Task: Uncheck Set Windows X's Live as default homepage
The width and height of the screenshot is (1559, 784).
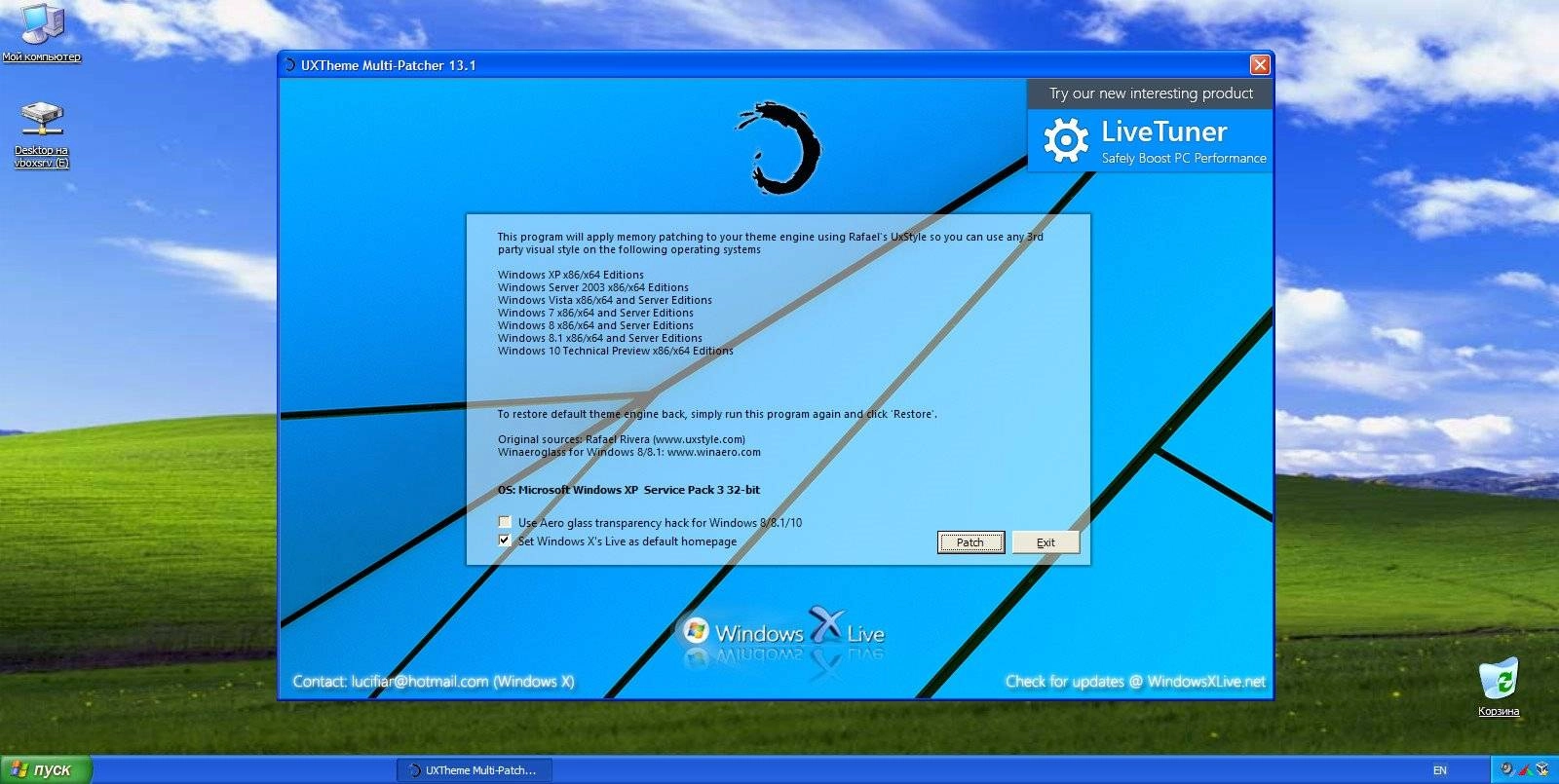Action: (505, 541)
